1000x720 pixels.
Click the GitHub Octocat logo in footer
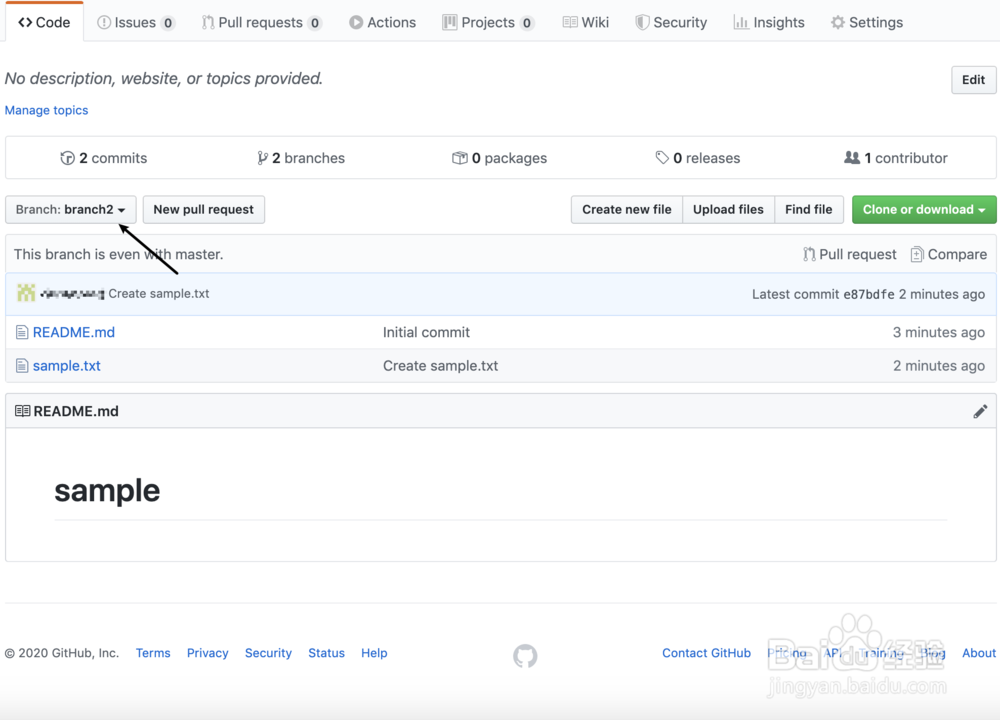525,656
